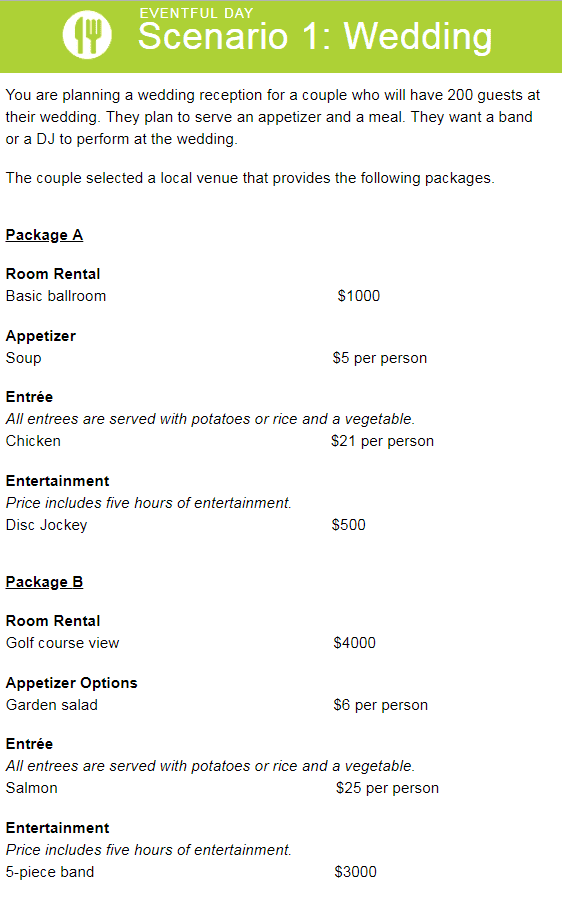Click the Basic ballroom $1000 price
Image resolution: width=562 pixels, height=899 pixels.
click(359, 296)
